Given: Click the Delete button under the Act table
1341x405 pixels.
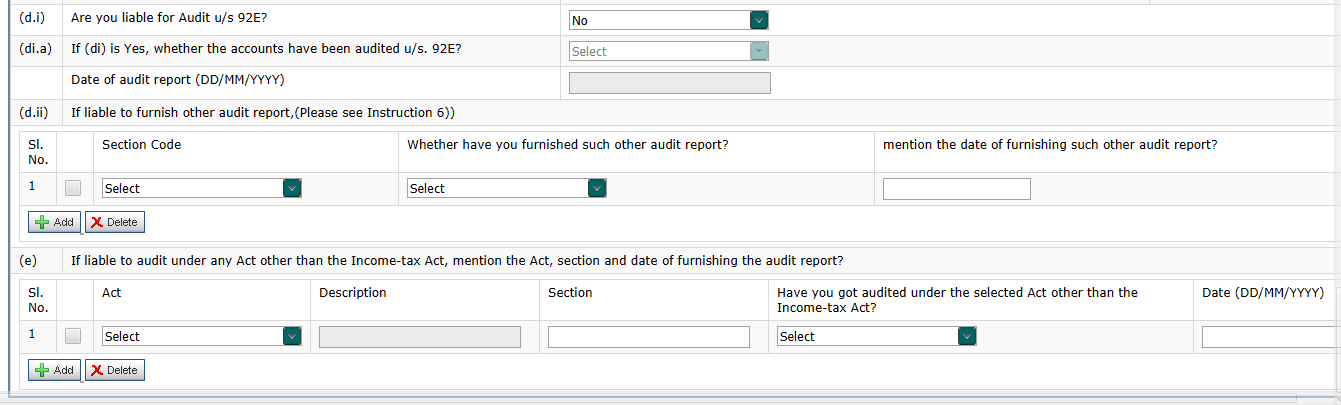Looking at the screenshot, I should pyautogui.click(x=114, y=370).
